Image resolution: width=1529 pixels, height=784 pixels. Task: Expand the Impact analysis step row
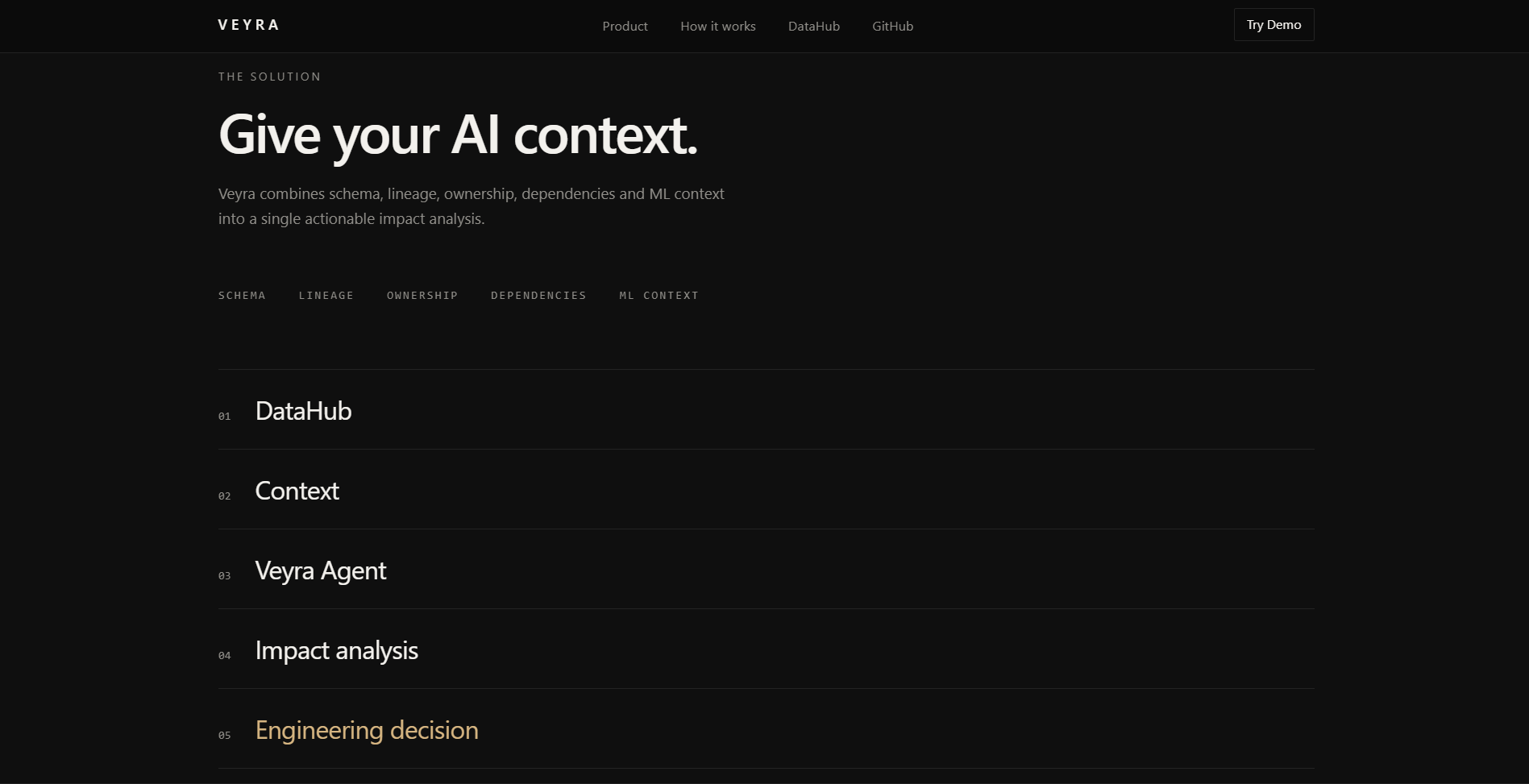coord(766,649)
